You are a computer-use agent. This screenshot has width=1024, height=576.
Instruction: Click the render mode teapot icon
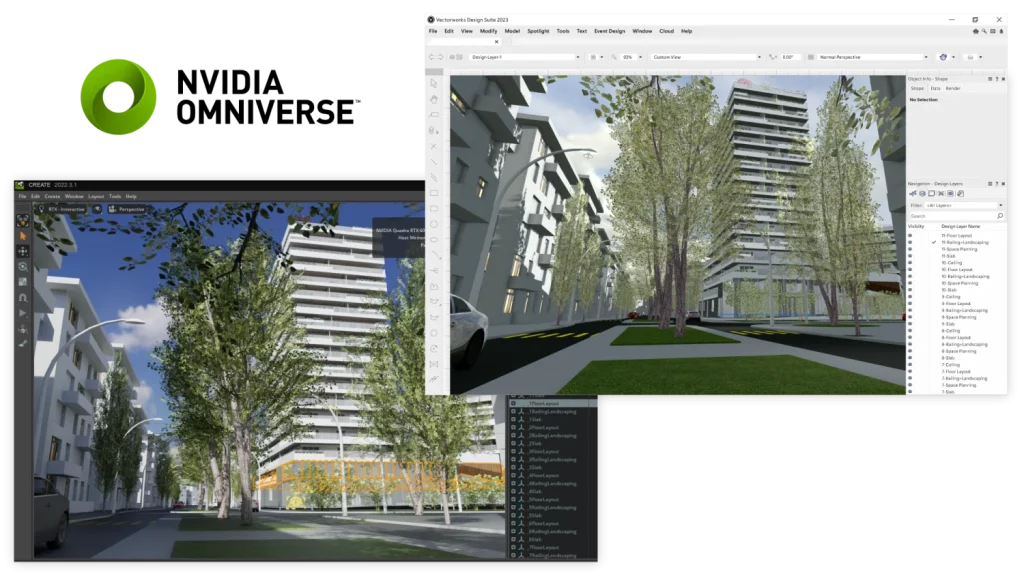943,57
